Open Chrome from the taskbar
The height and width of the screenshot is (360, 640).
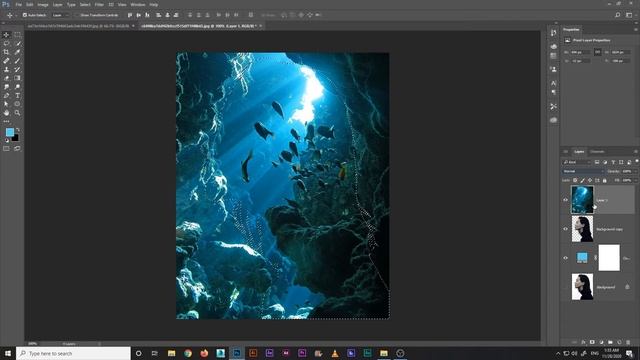[188, 353]
